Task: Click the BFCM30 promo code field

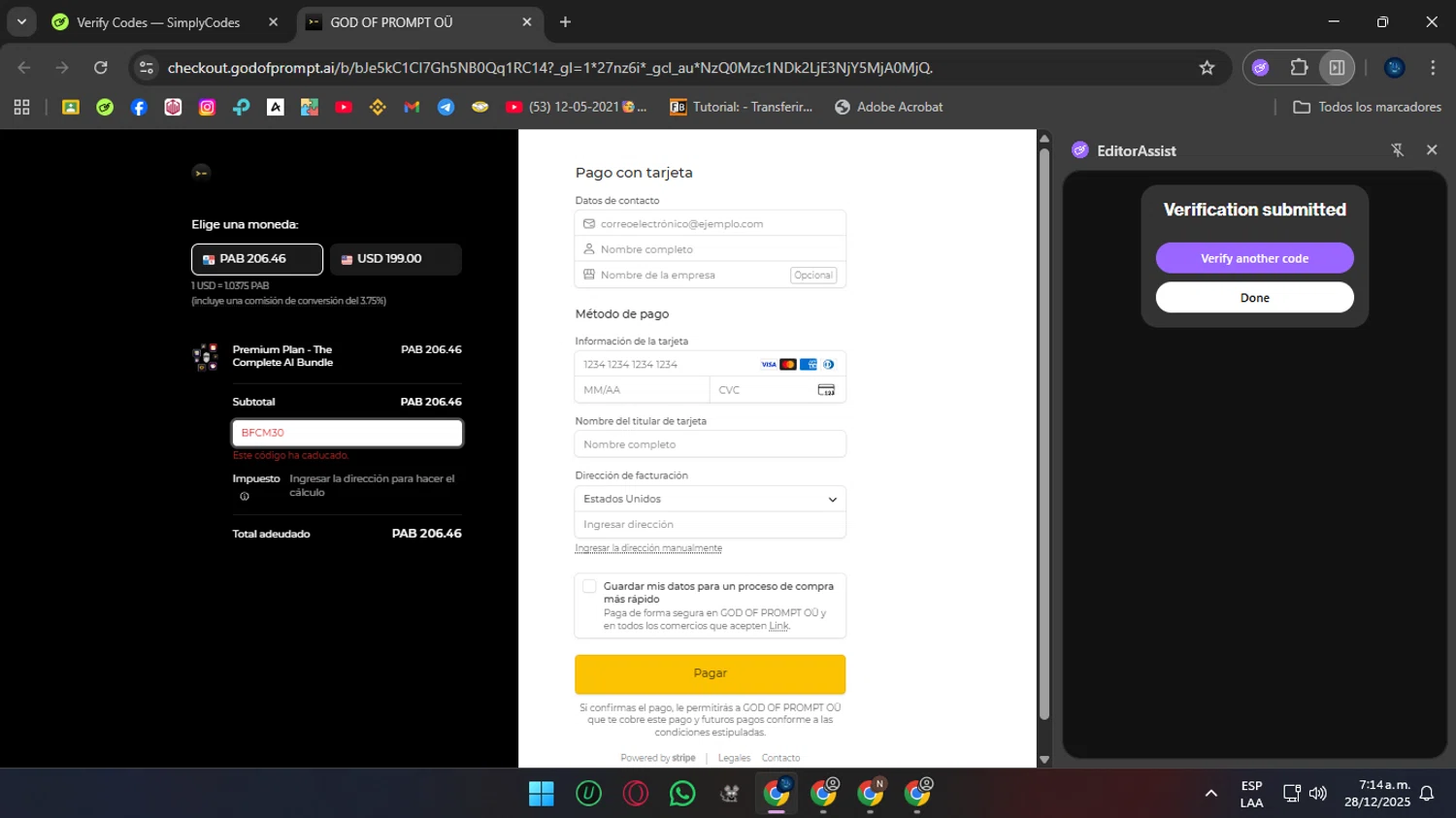Action: point(347,433)
